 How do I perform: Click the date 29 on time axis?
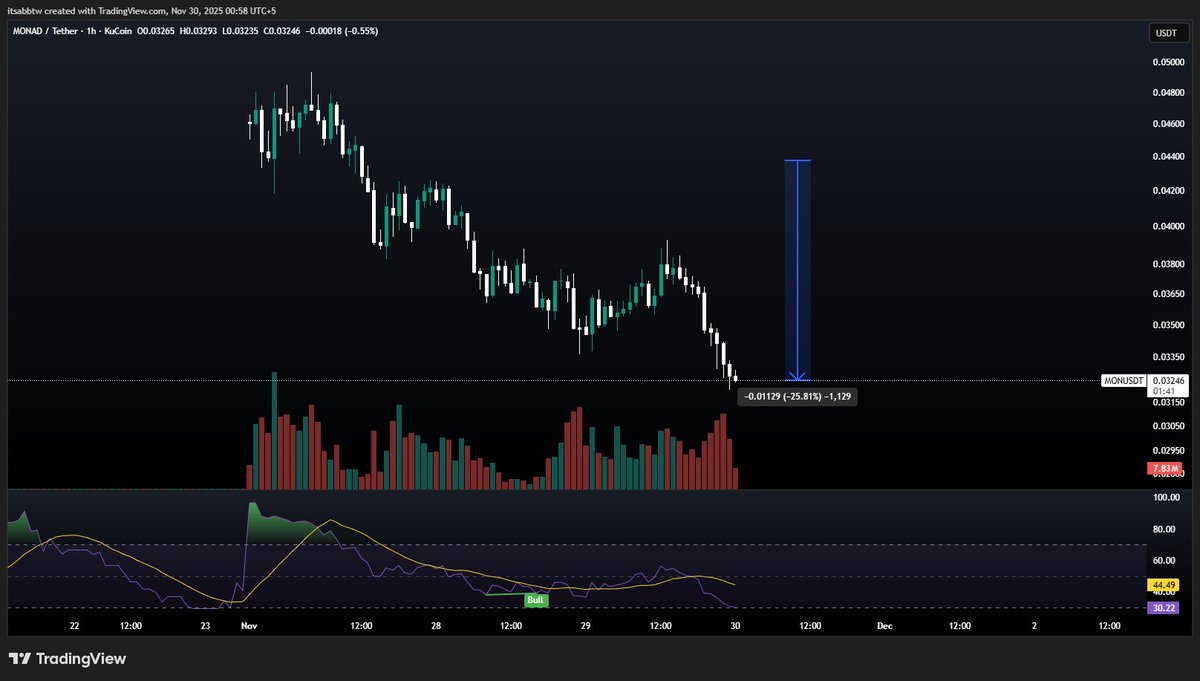[586, 626]
